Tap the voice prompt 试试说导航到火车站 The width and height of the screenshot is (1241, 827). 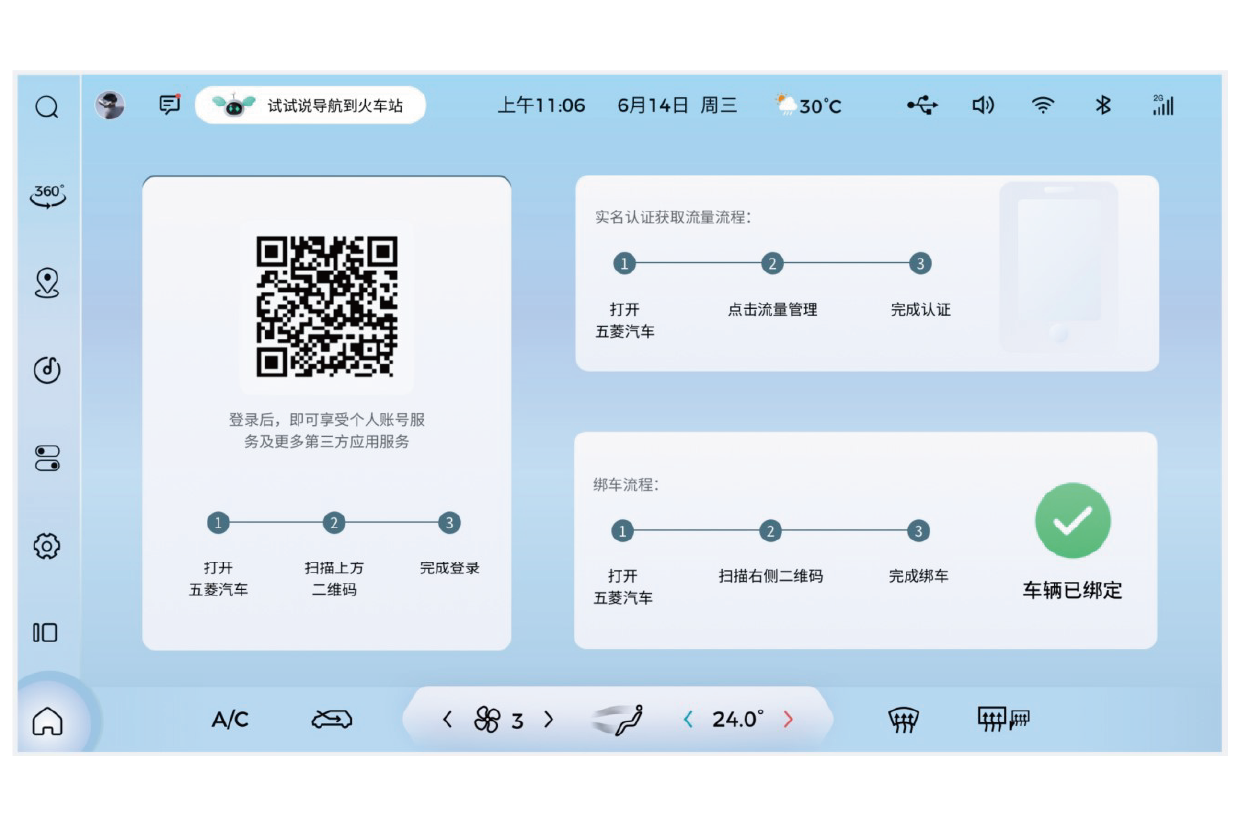click(335, 106)
